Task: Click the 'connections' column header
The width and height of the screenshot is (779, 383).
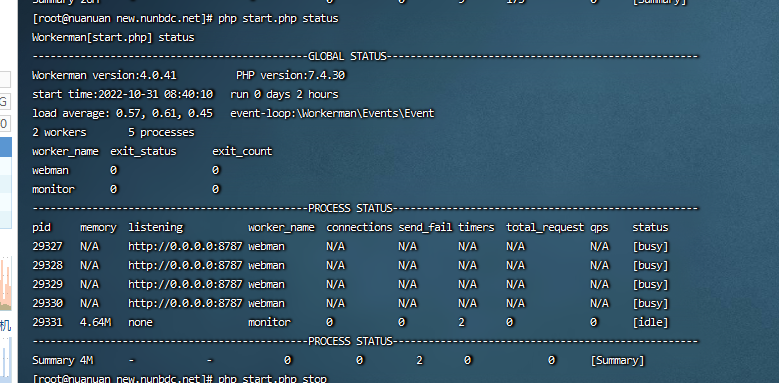Action: pos(359,228)
